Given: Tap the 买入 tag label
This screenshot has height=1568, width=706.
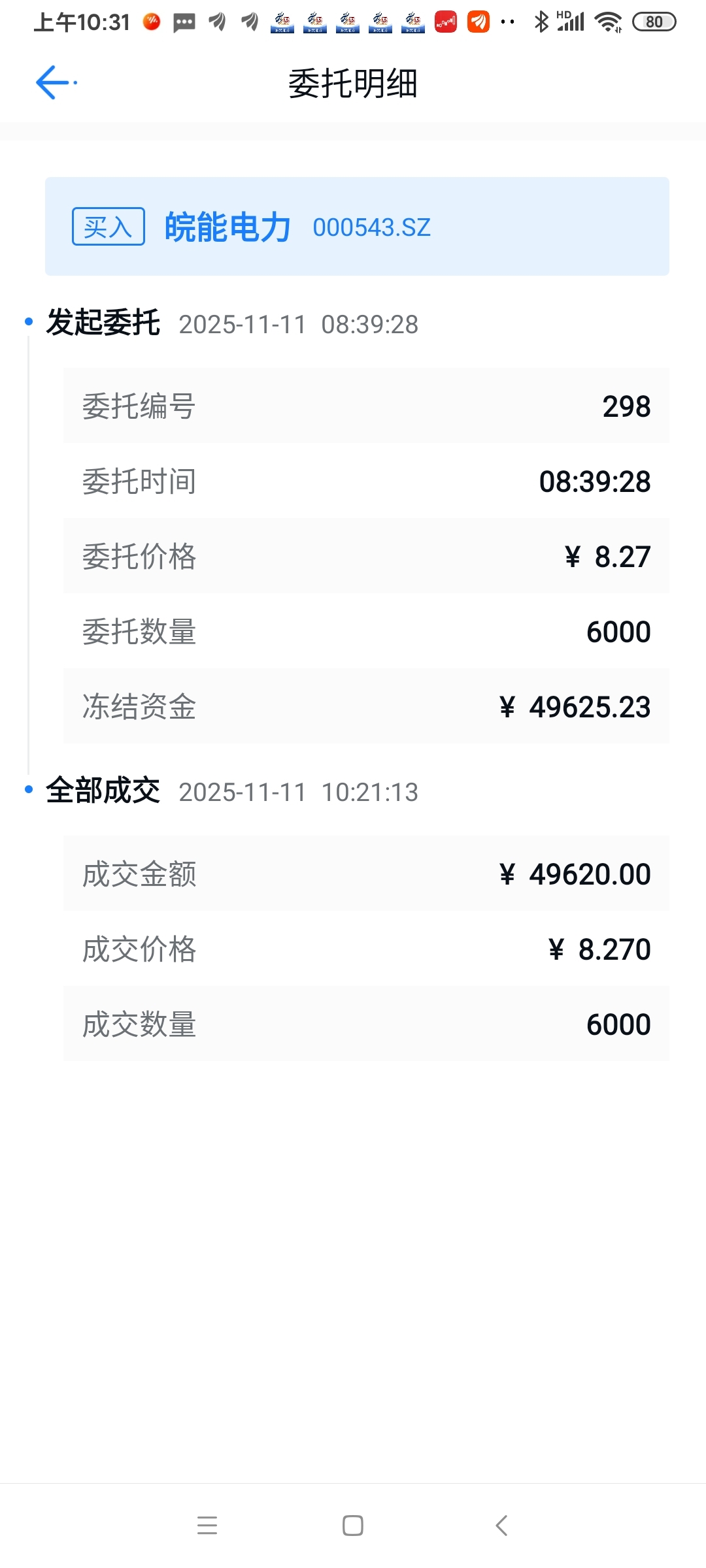Looking at the screenshot, I should [108, 227].
